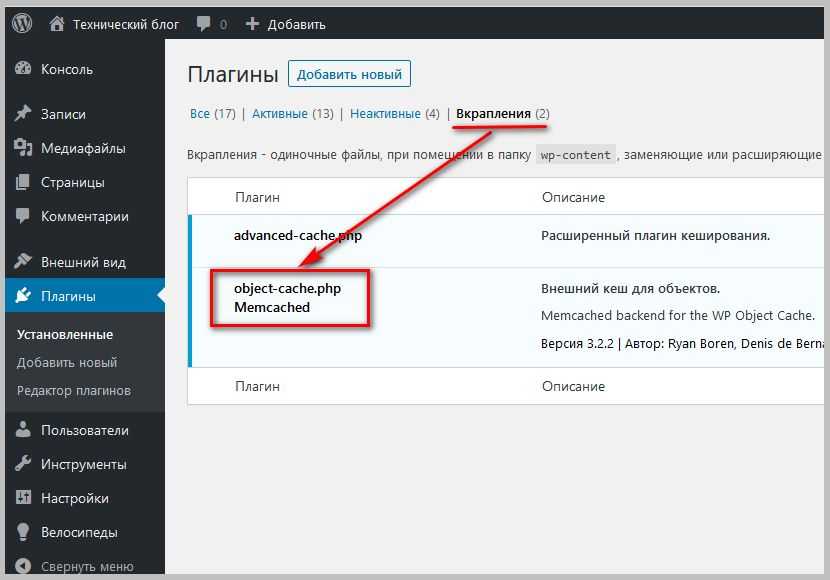Click the Плагины plug icon in sidebar
Image resolution: width=830 pixels, height=580 pixels.
23,295
